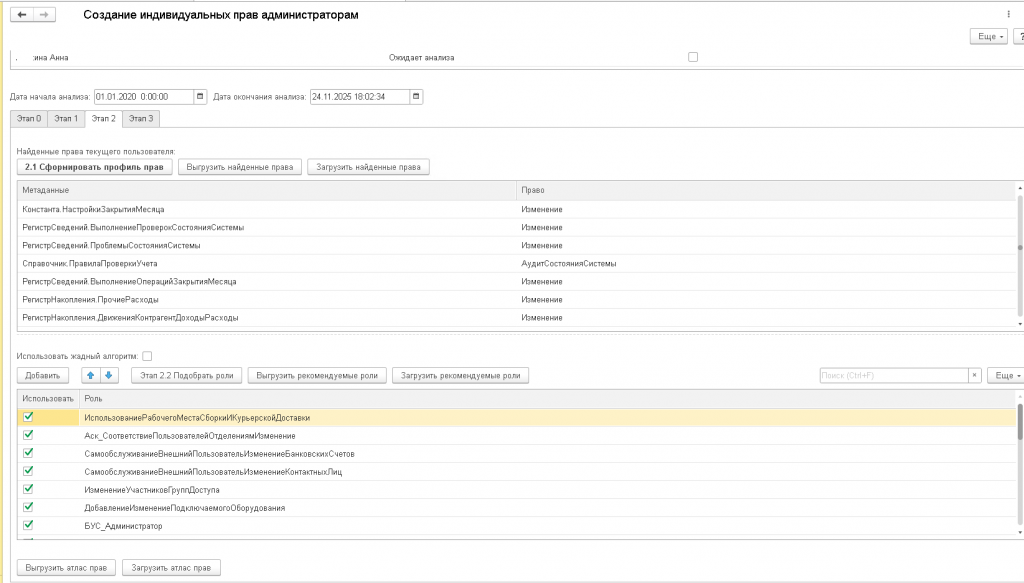Open calendar for analysis end date
This screenshot has height=583, width=1024.
(417, 97)
